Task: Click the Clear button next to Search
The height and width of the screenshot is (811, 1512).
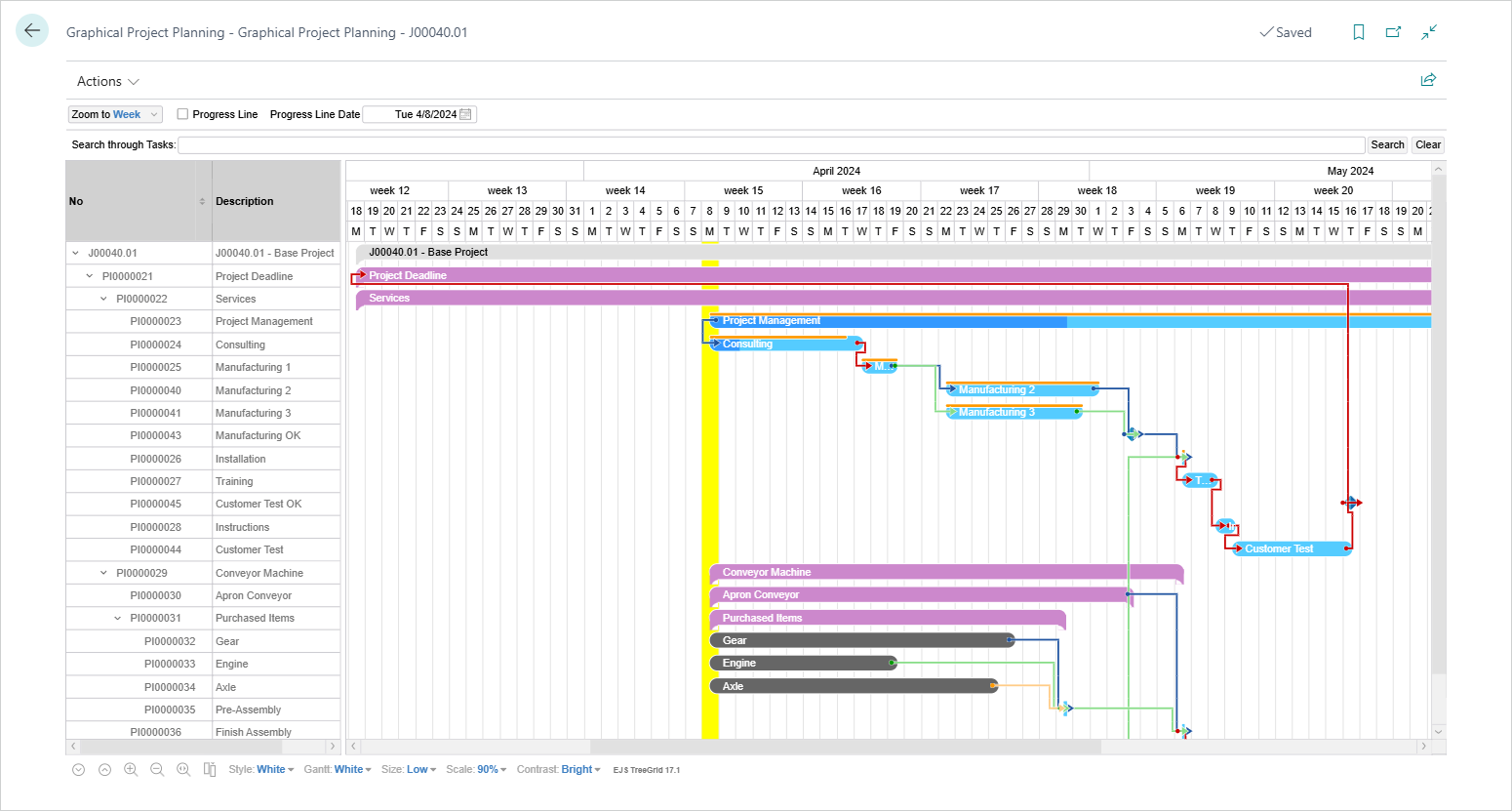Action: click(1426, 144)
